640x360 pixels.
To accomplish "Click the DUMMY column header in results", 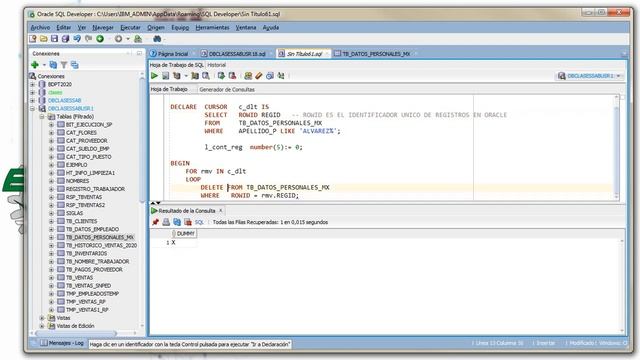I will (x=184, y=233).
